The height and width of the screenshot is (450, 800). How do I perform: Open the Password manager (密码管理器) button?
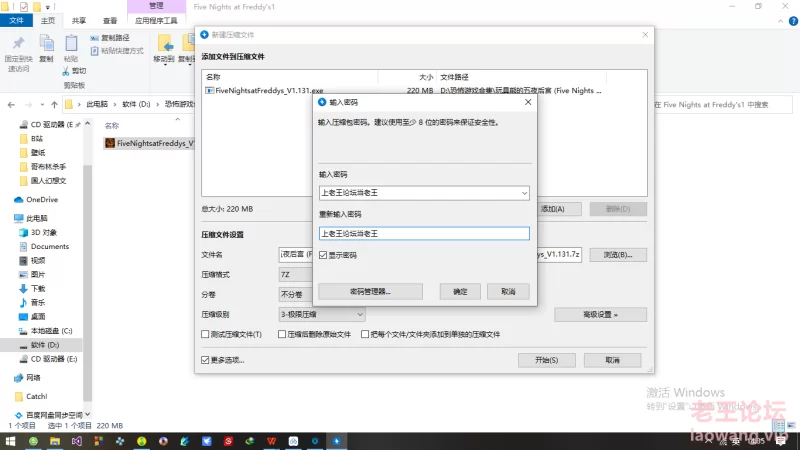370,292
